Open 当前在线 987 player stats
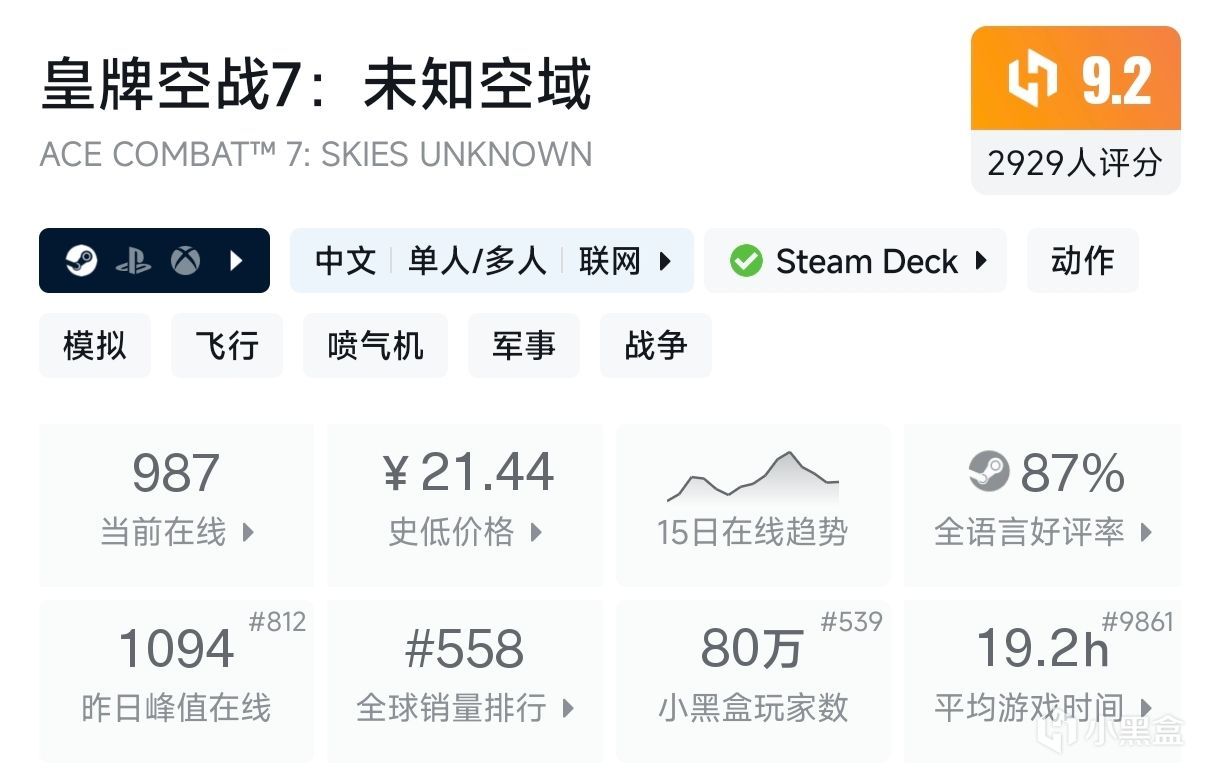The height and width of the screenshot is (773, 1220). click(177, 505)
